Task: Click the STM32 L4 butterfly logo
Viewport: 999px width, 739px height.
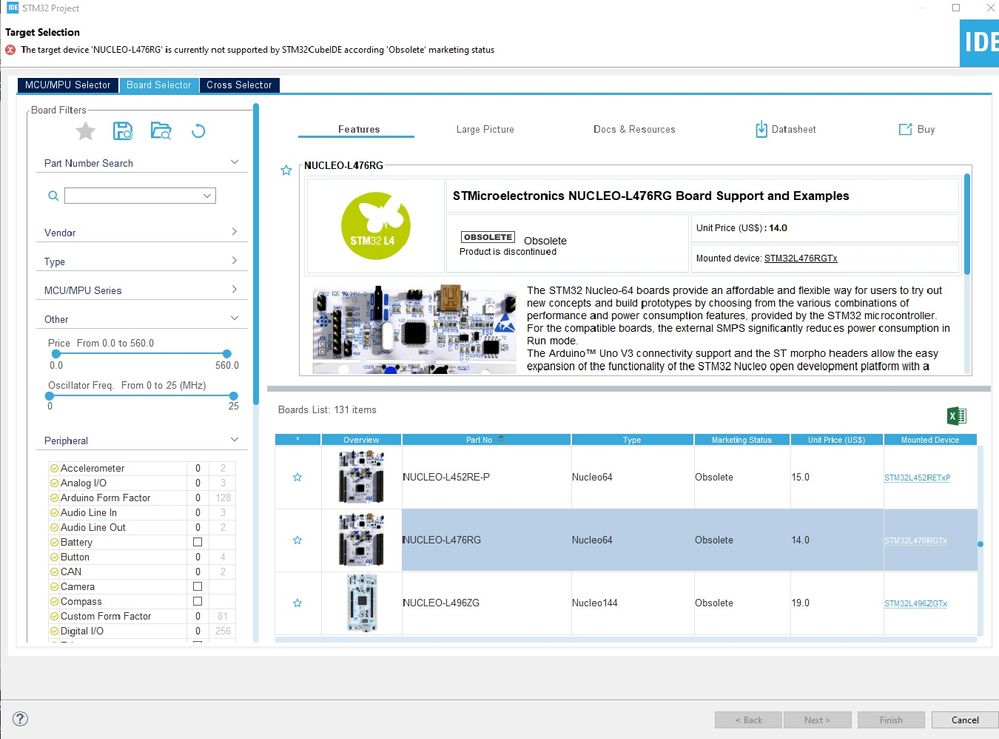Action: point(376,226)
